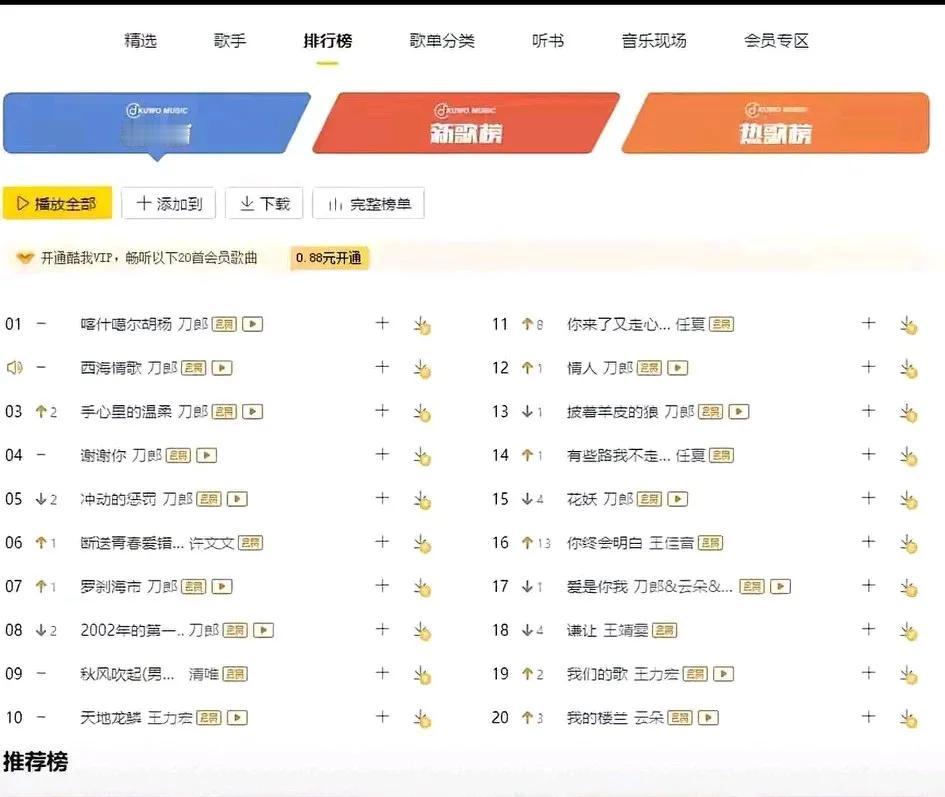Click the 推荐榜 heading
Image resolution: width=945 pixels, height=797 pixels.
[x=36, y=761]
